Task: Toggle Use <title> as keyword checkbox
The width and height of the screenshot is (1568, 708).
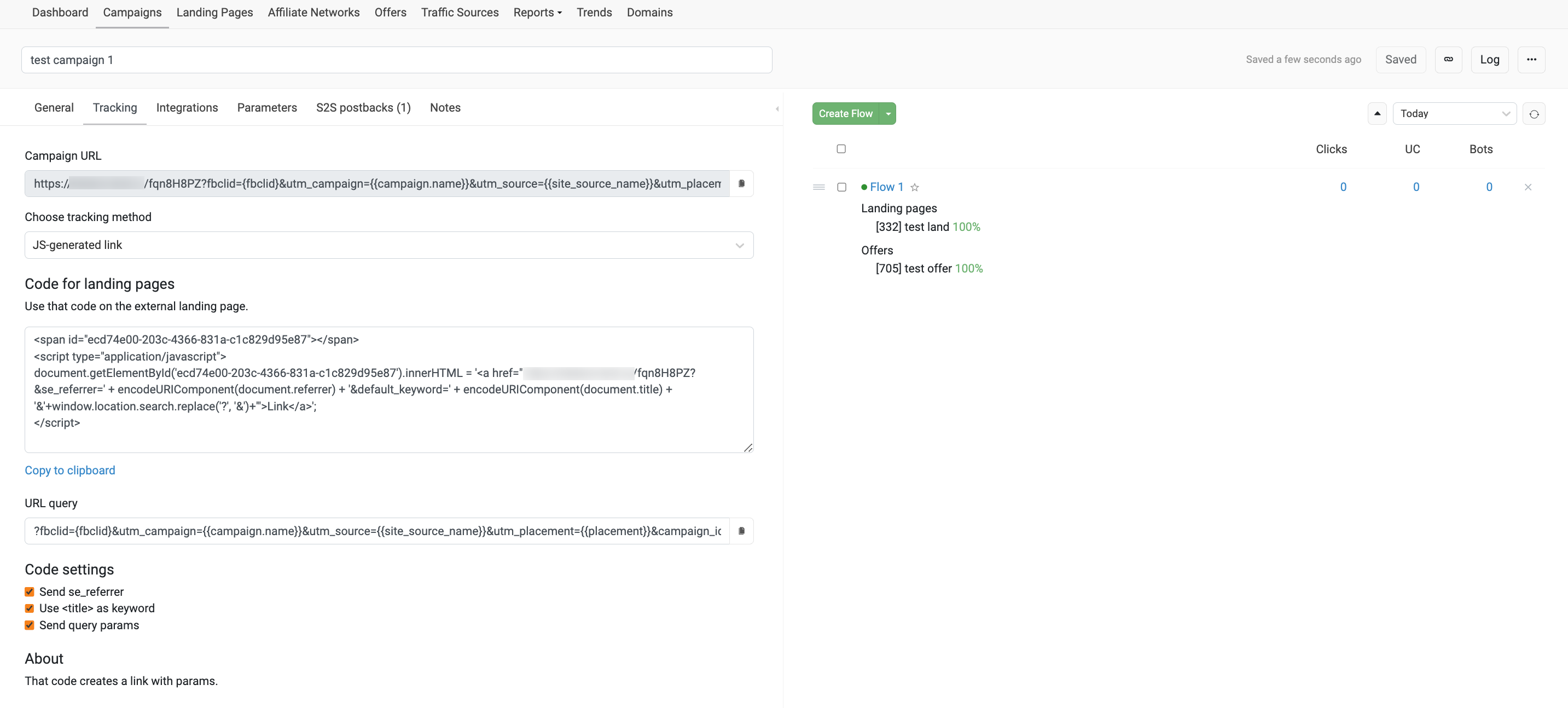Action: [x=29, y=608]
